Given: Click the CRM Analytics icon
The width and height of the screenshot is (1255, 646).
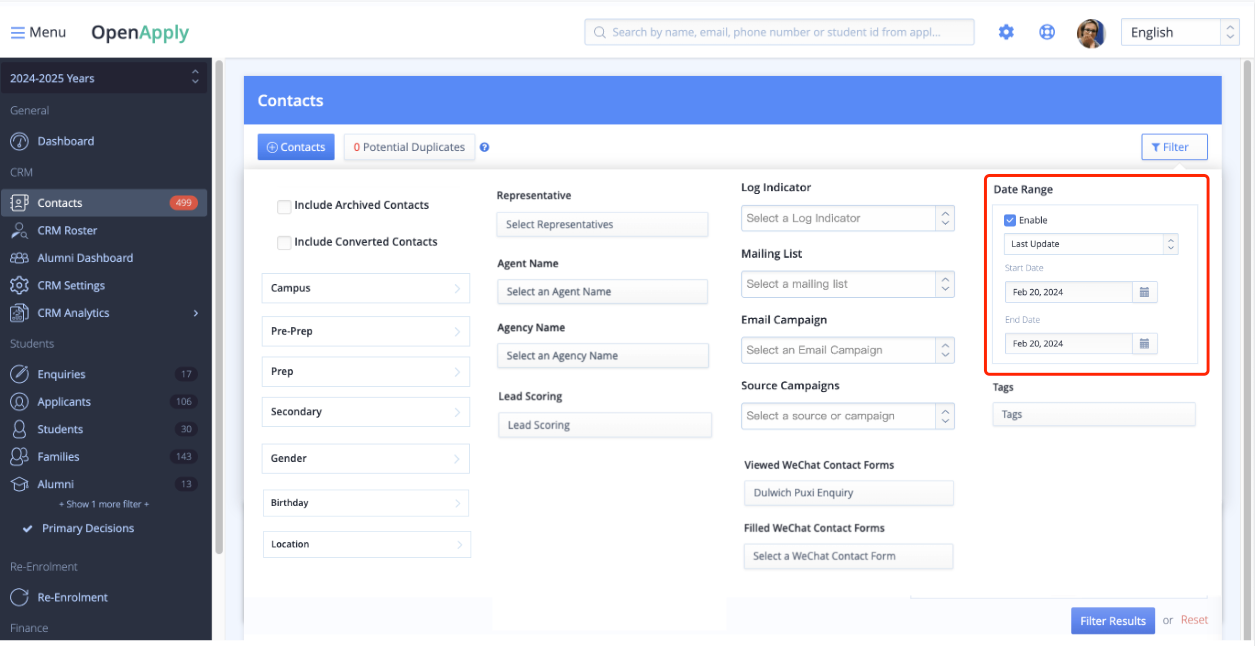Looking at the screenshot, I should click(19, 313).
